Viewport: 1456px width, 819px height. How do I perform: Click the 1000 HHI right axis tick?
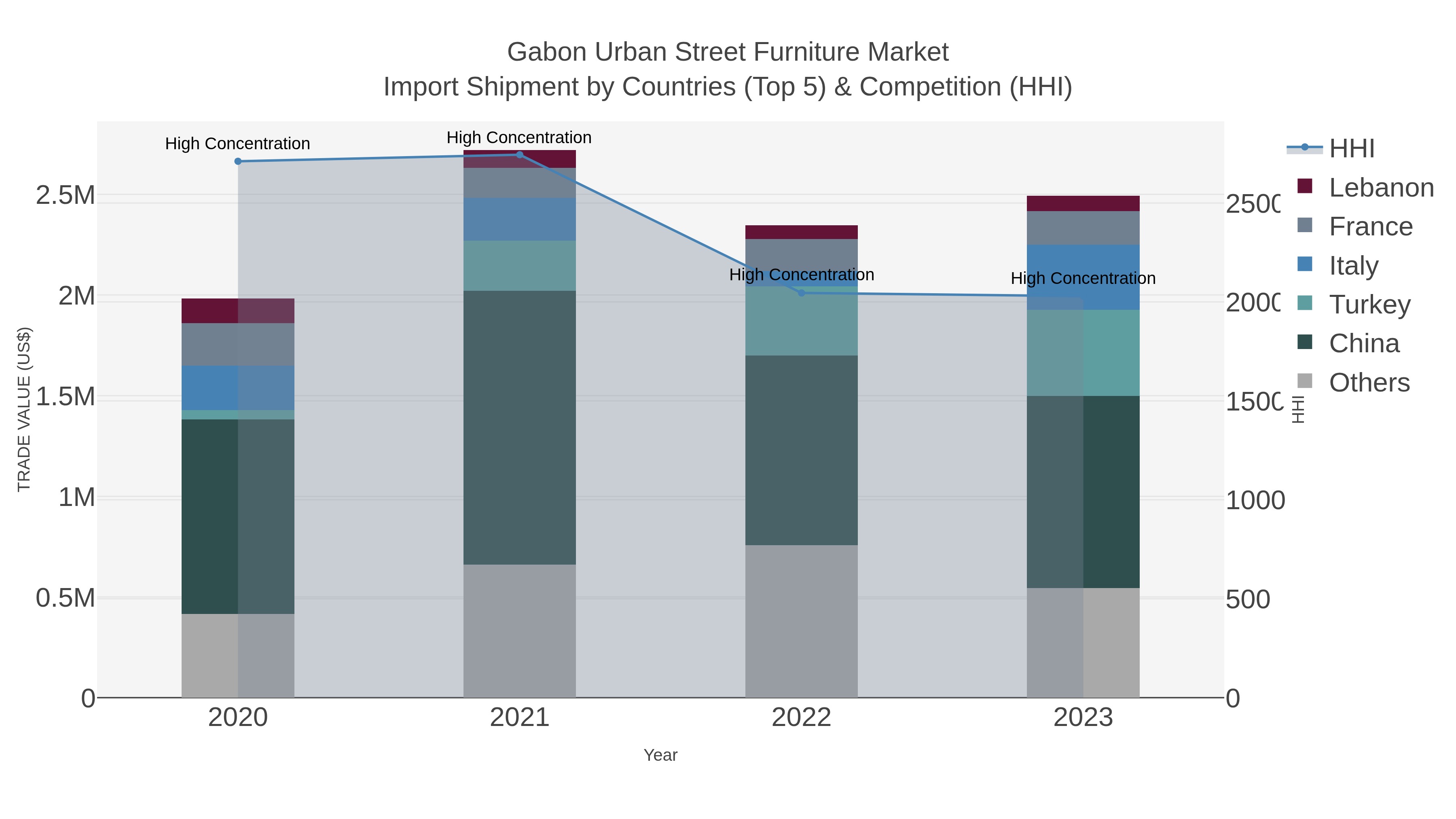[x=1255, y=500]
